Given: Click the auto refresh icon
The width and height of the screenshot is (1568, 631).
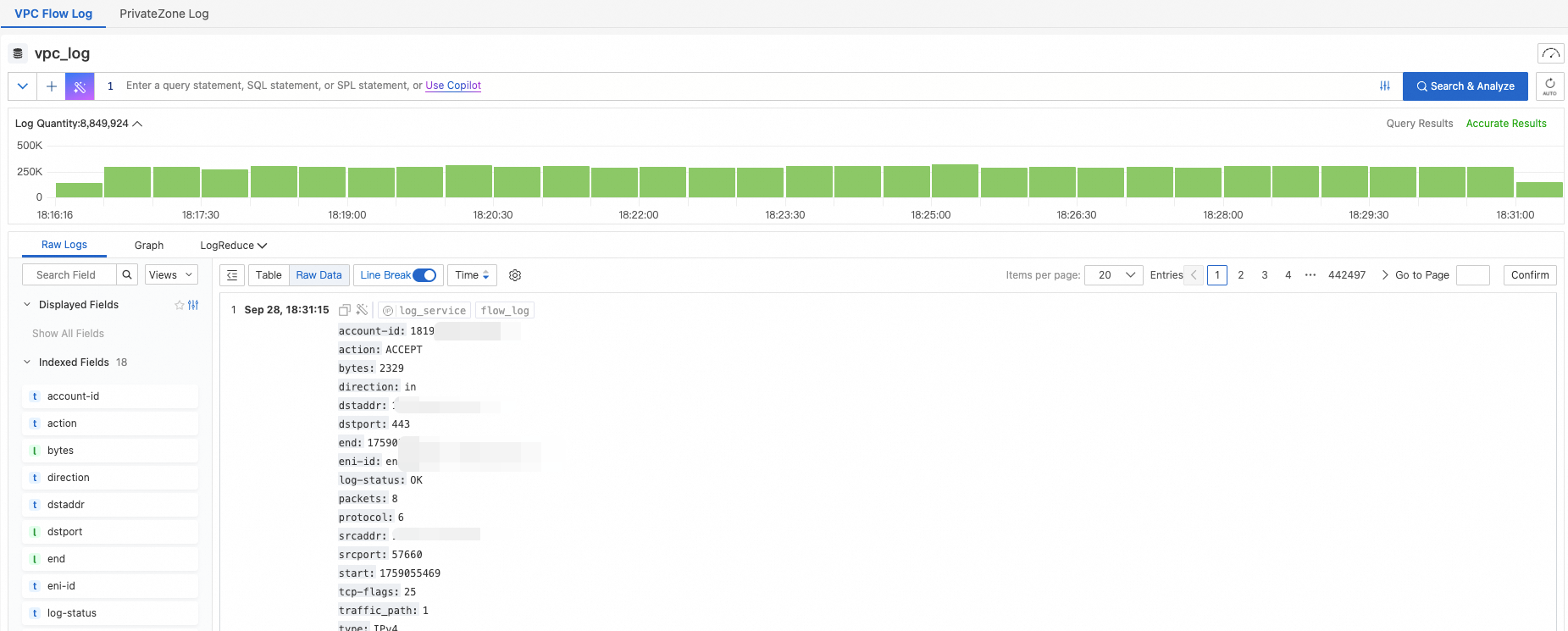Looking at the screenshot, I should tap(1549, 86).
